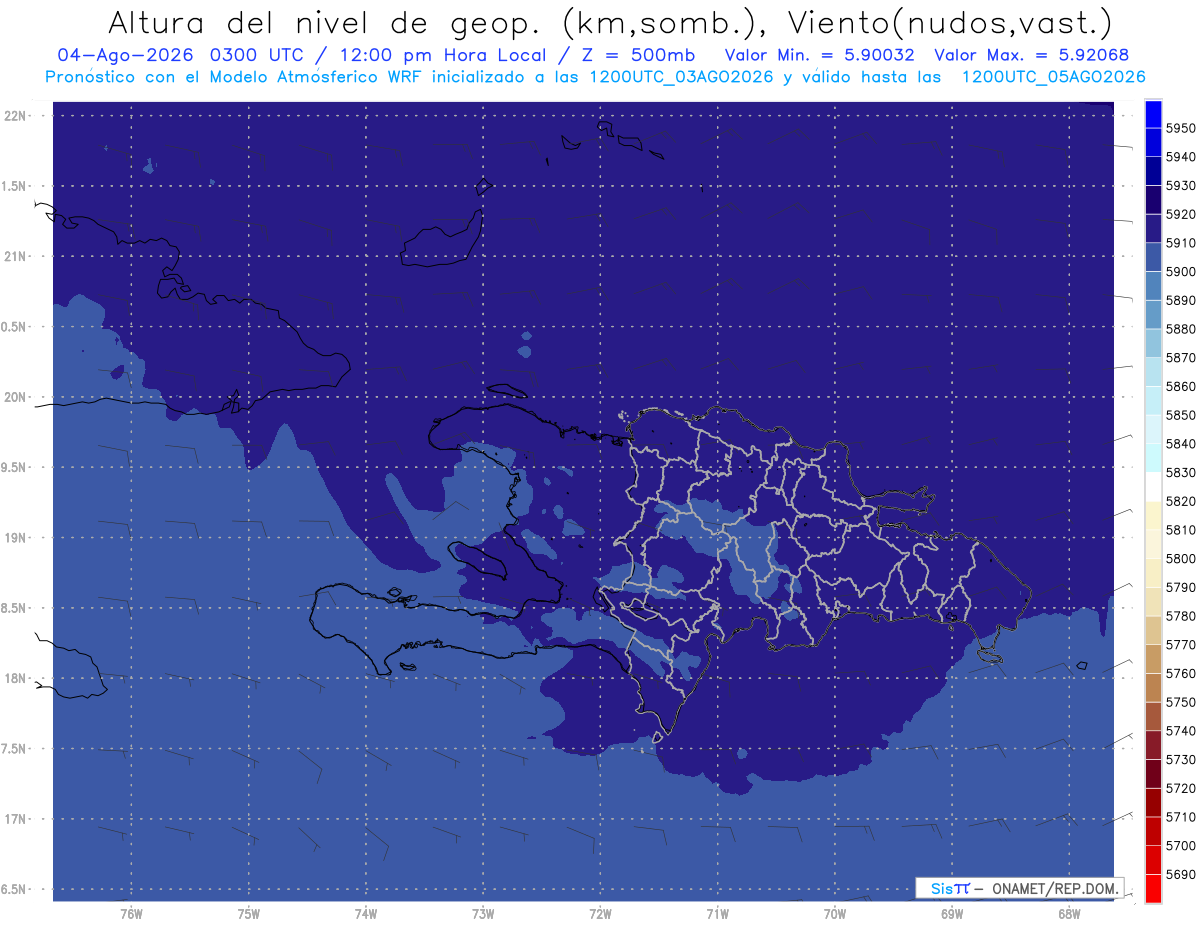Click the 5900 colorbar label

coord(1180,272)
